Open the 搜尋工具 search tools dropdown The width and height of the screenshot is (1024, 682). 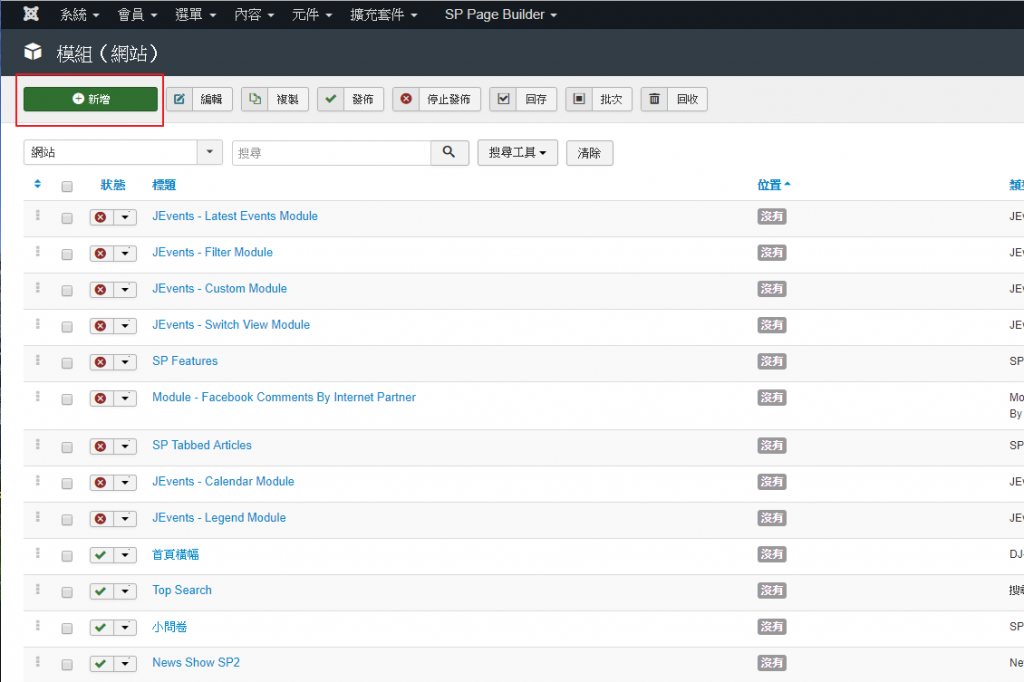[517, 153]
